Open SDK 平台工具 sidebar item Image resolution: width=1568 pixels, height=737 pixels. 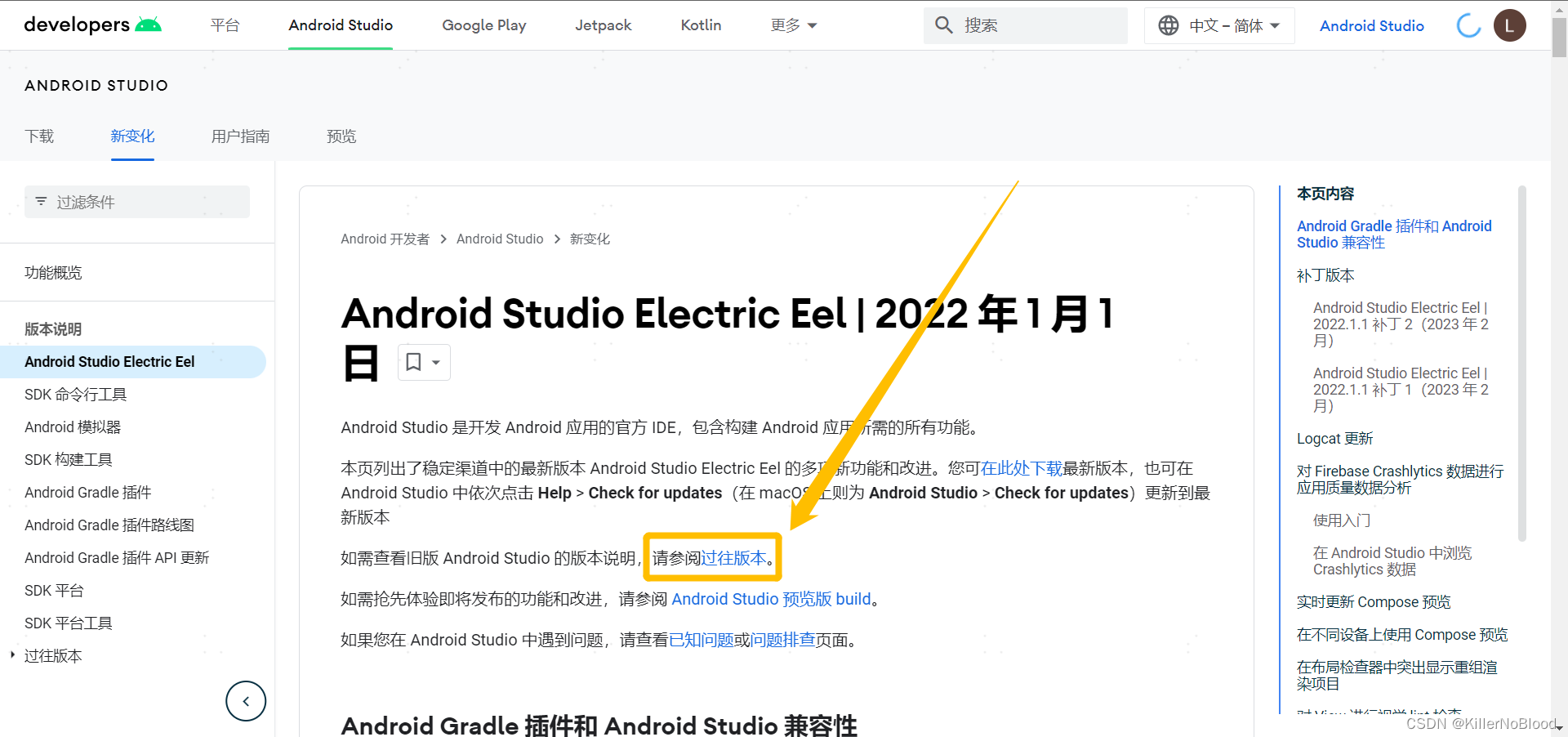(x=69, y=623)
